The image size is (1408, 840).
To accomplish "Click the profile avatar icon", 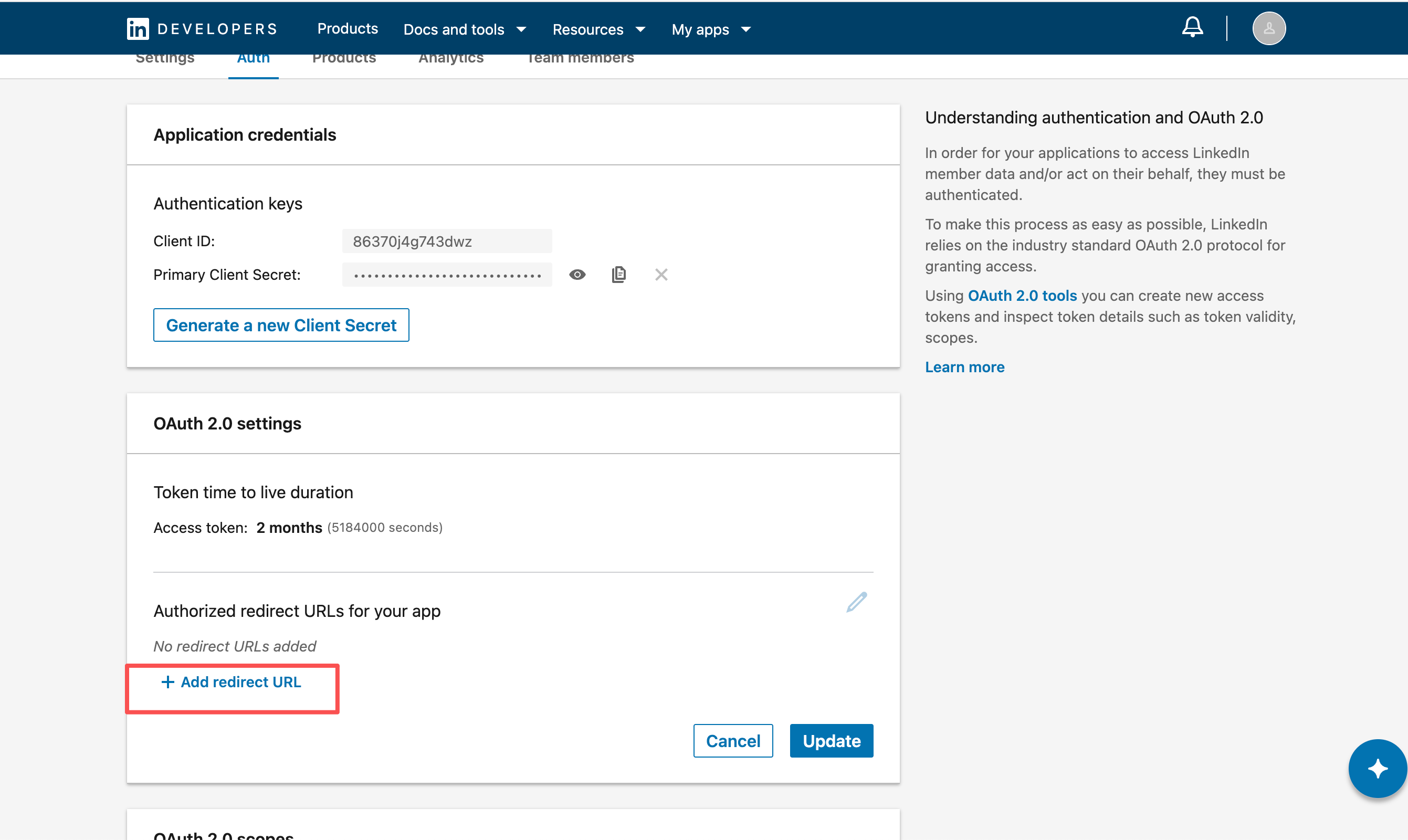I will (x=1268, y=28).
